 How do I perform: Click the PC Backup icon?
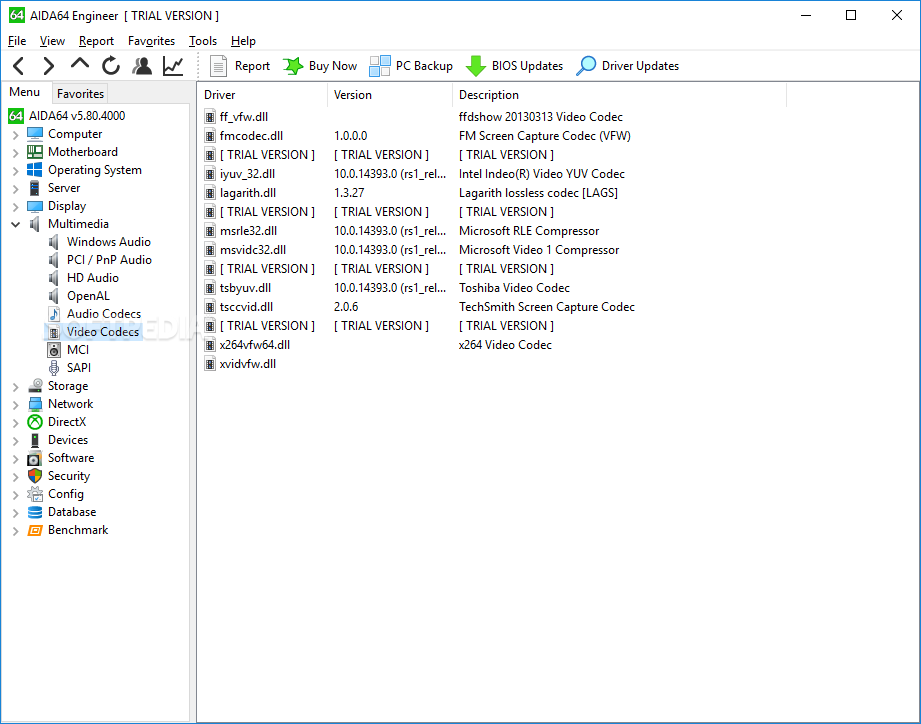[x=379, y=66]
